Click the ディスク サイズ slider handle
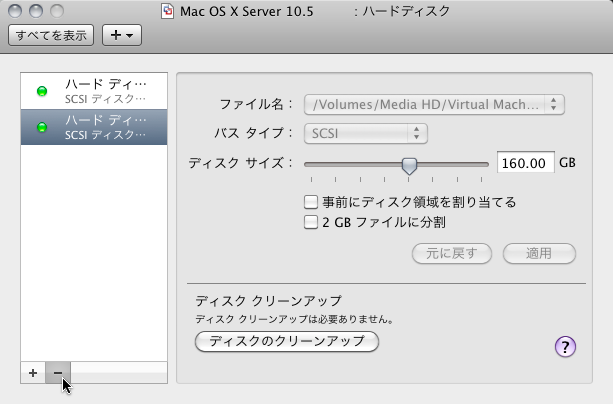Screen dimensions: 613x404 tap(409, 164)
